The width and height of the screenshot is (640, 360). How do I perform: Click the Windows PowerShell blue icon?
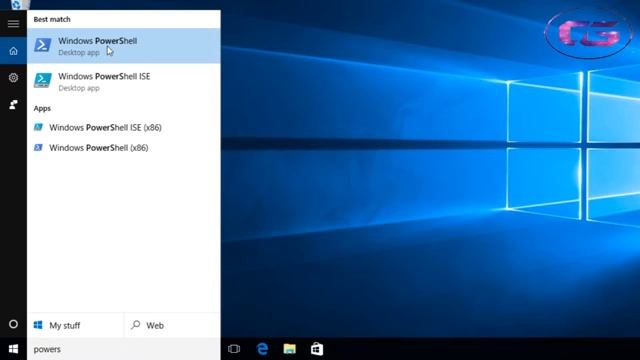tap(42, 45)
